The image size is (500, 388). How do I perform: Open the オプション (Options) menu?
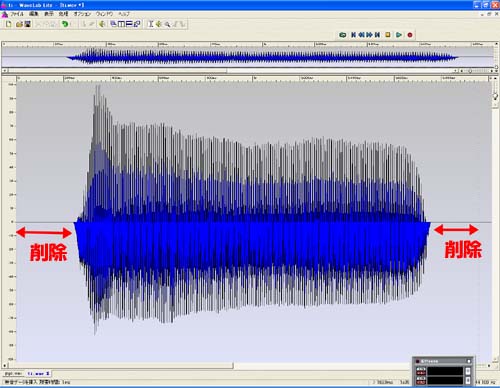(x=82, y=14)
